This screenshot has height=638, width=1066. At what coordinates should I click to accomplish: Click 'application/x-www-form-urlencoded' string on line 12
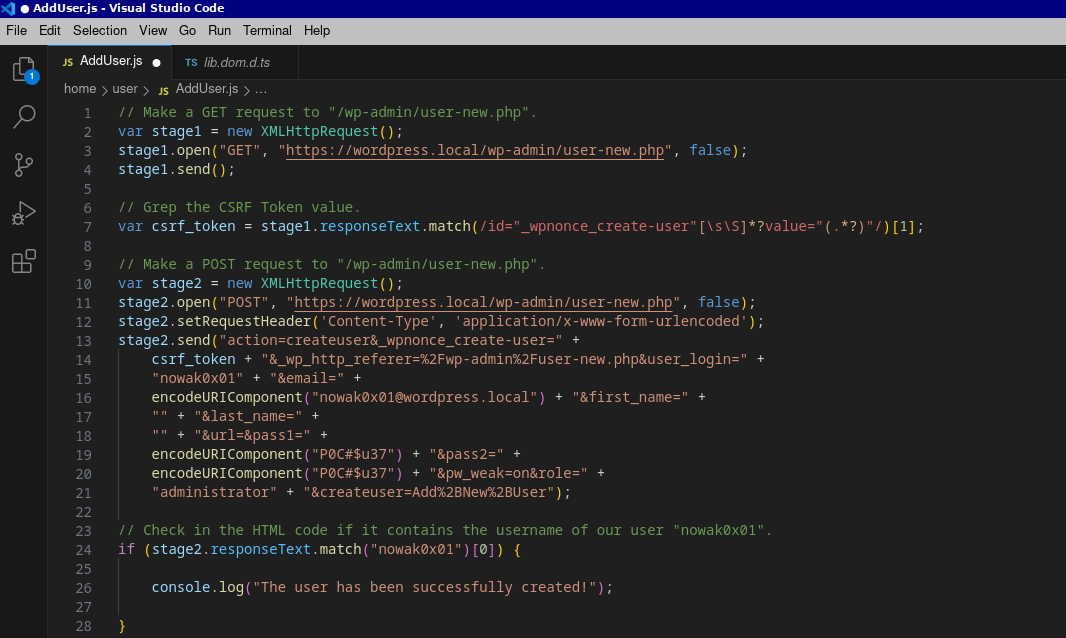[x=601, y=321]
